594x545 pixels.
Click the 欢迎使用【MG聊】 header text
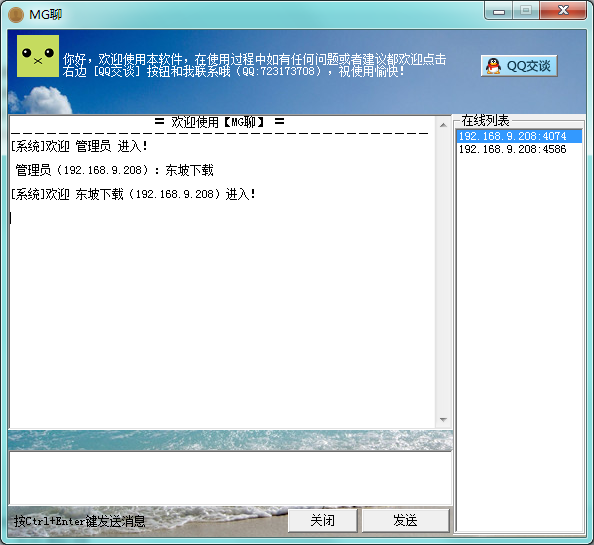219,122
